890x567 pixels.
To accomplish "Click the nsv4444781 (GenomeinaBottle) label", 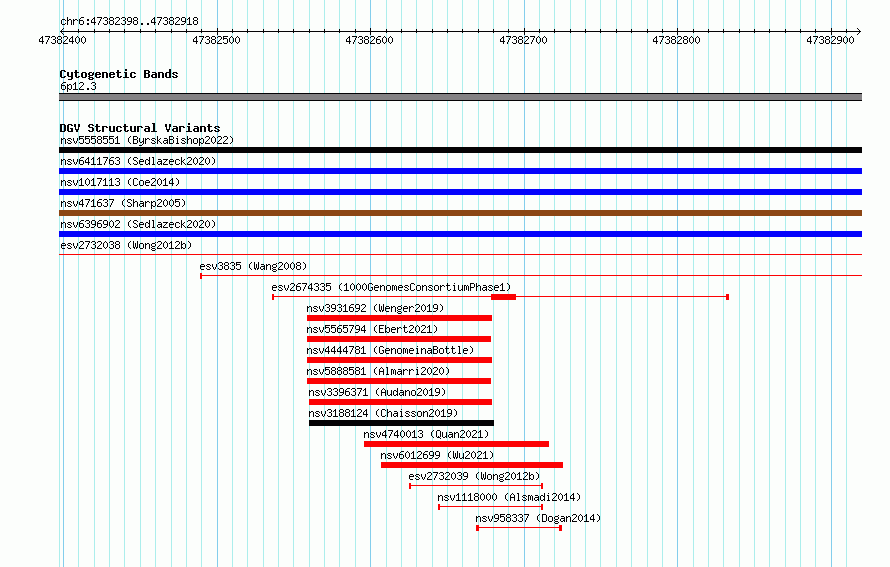I will pos(391,350).
